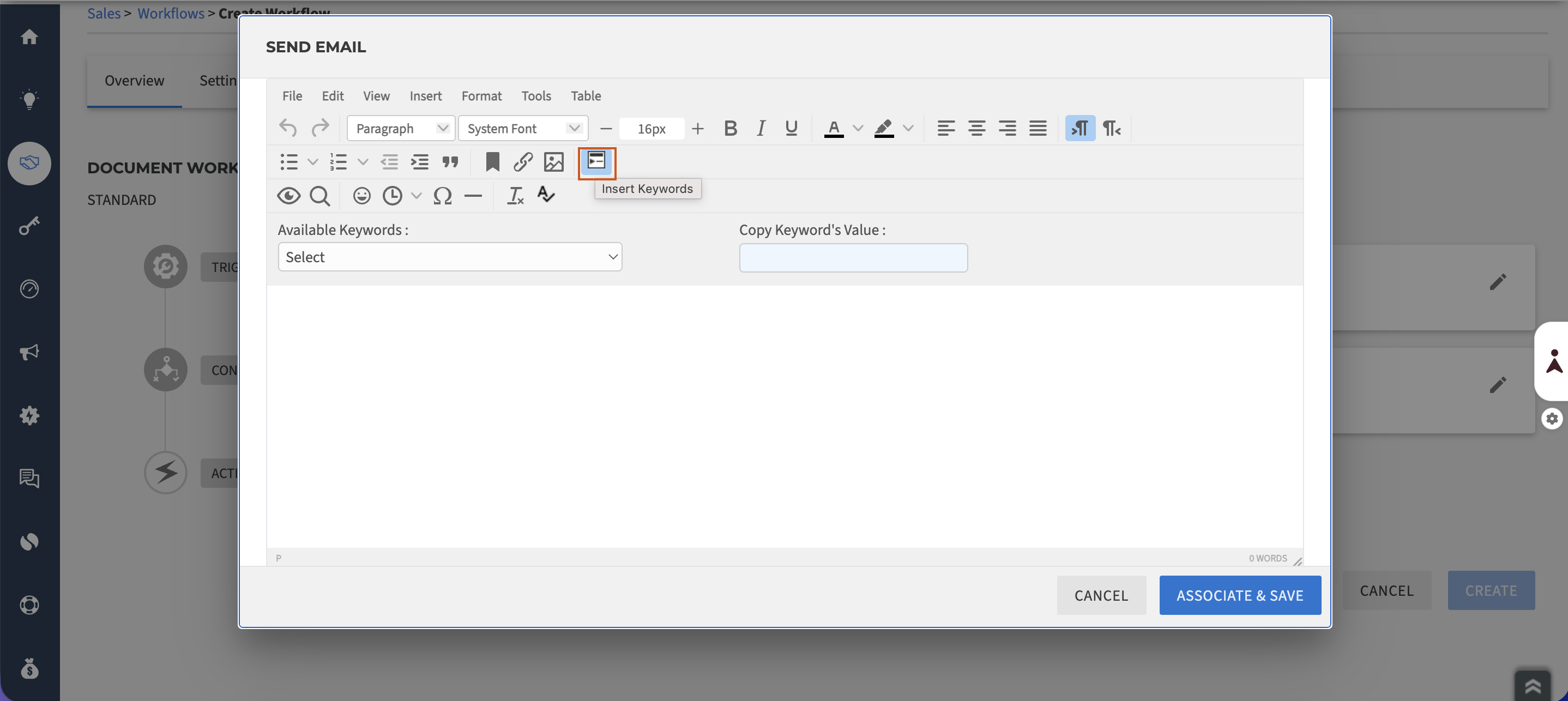Toggle Bold formatting
The height and width of the screenshot is (701, 1568).
point(731,129)
